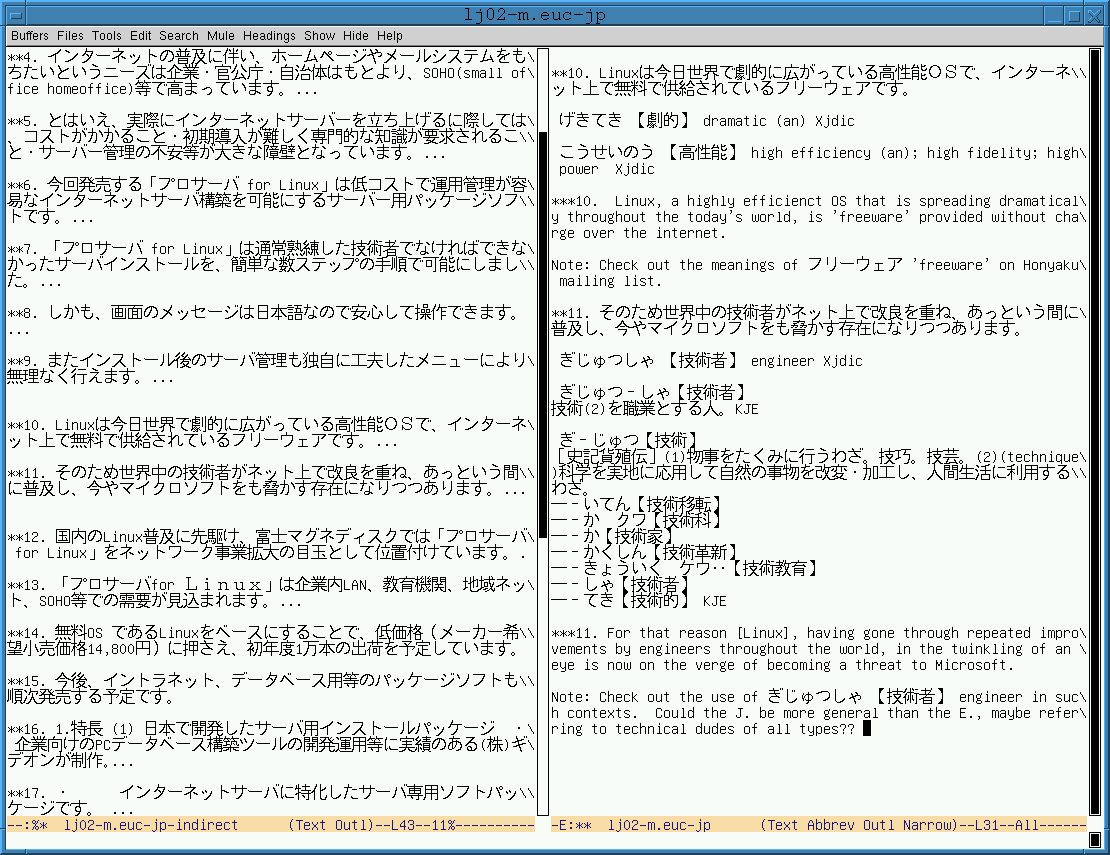The height and width of the screenshot is (855, 1110).
Task: Expand the Hide menu
Action: tap(355, 35)
